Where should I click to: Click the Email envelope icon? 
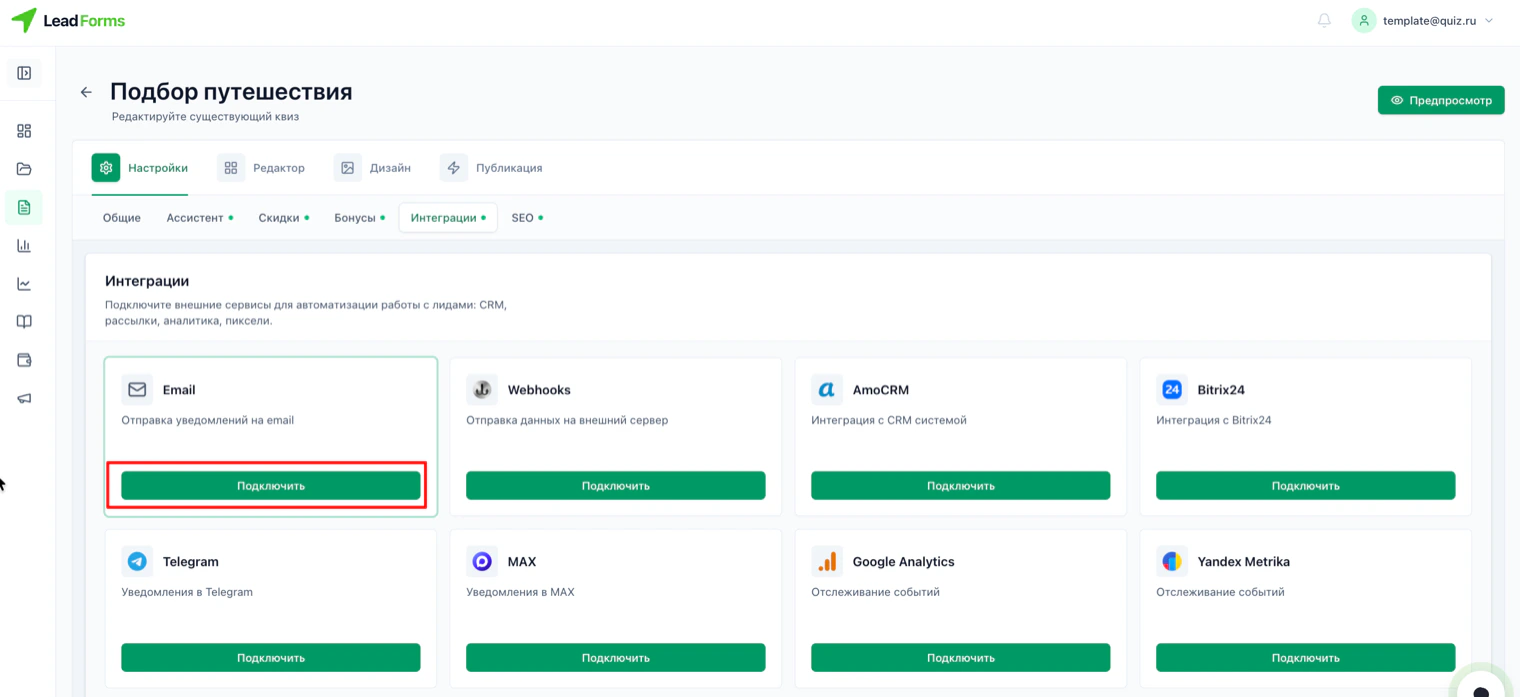[137, 390]
